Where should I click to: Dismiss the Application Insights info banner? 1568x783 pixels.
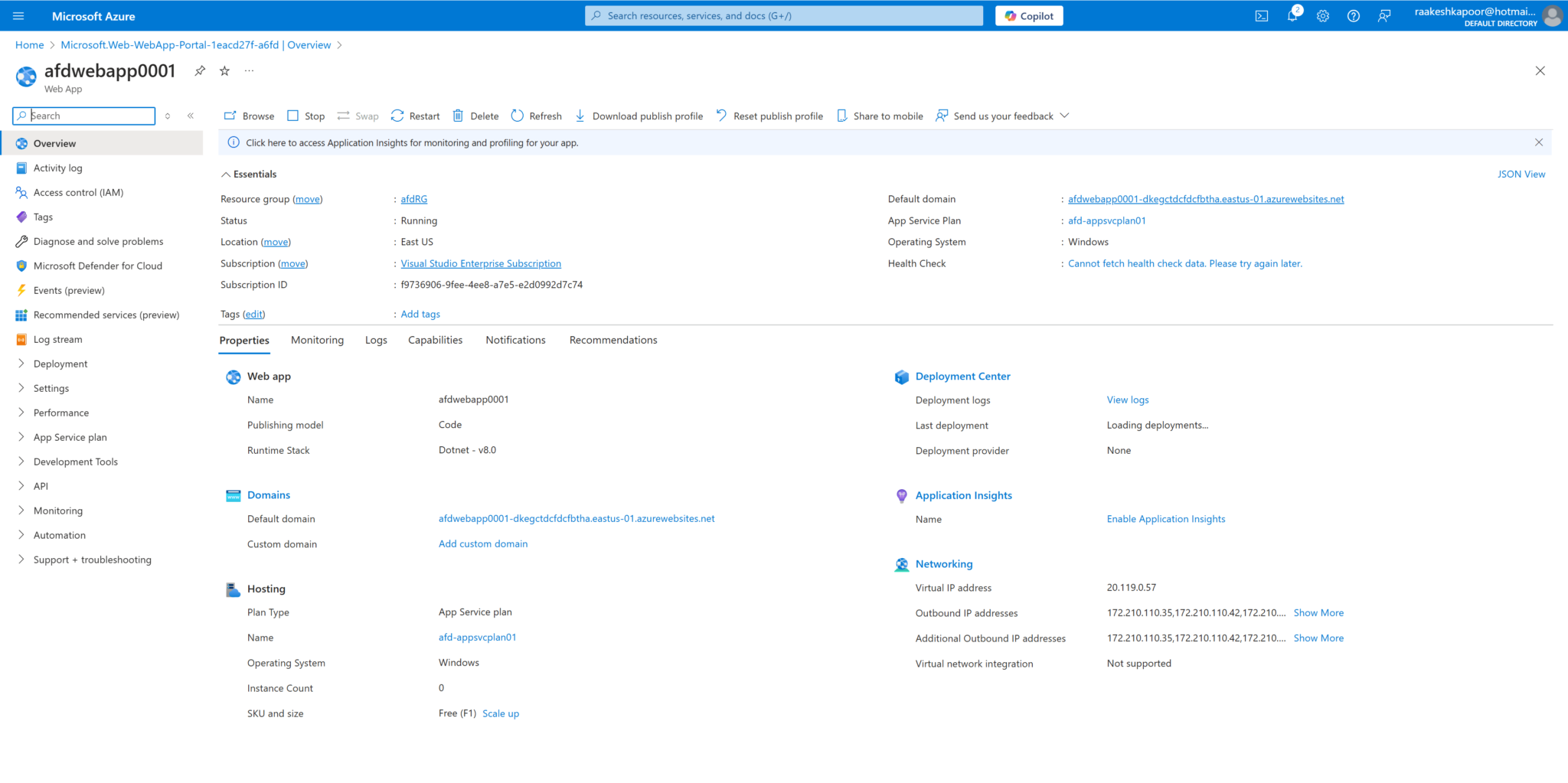[x=1538, y=142]
